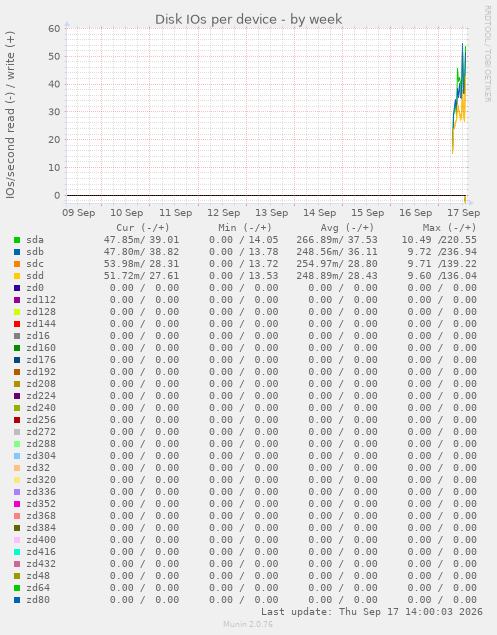
Task: Select the zd112 device label
Action: (41, 300)
